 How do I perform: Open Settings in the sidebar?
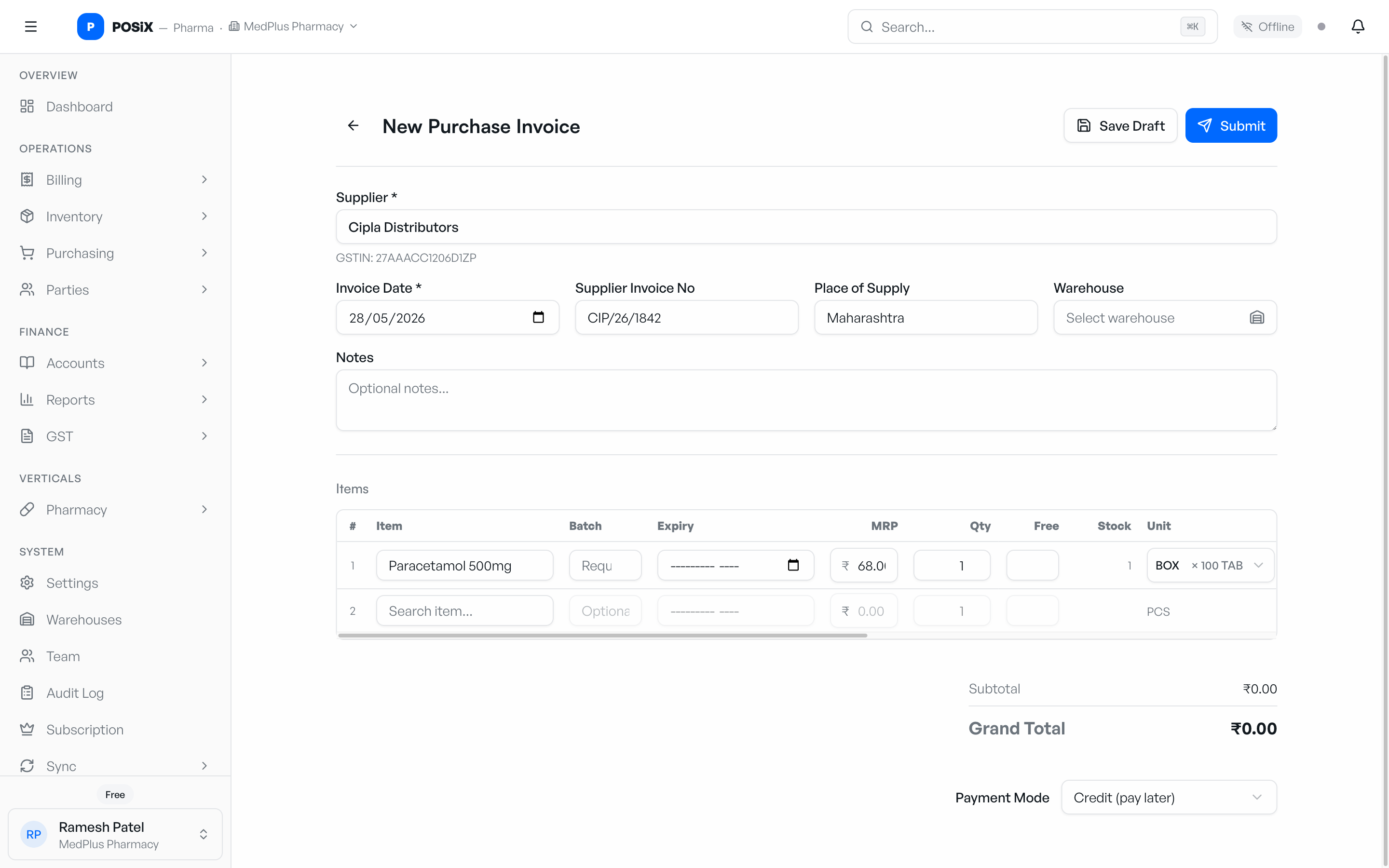tap(115, 583)
